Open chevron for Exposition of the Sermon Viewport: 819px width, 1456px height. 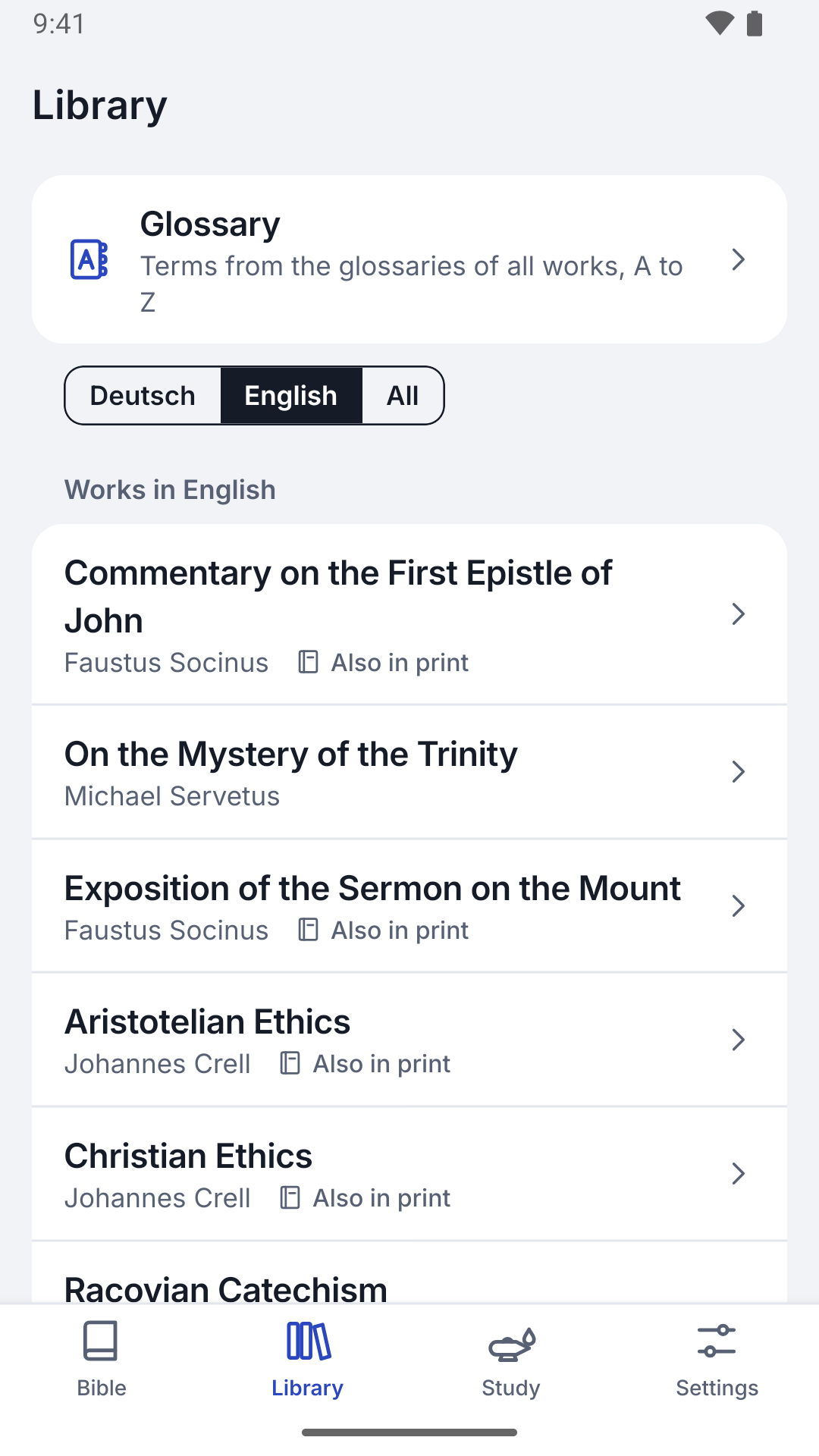(739, 905)
